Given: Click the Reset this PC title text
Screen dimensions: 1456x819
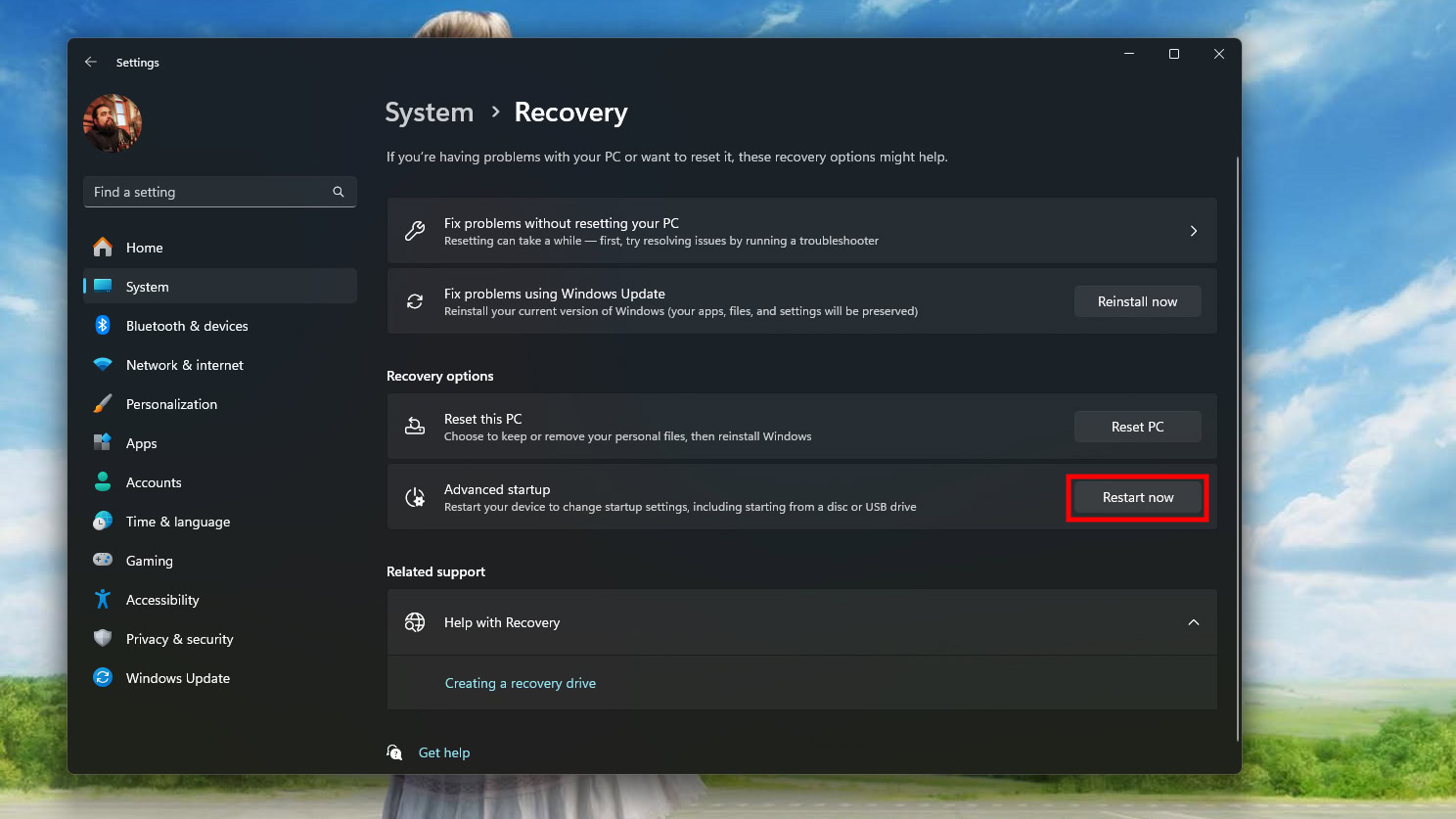Looking at the screenshot, I should click(483, 419).
